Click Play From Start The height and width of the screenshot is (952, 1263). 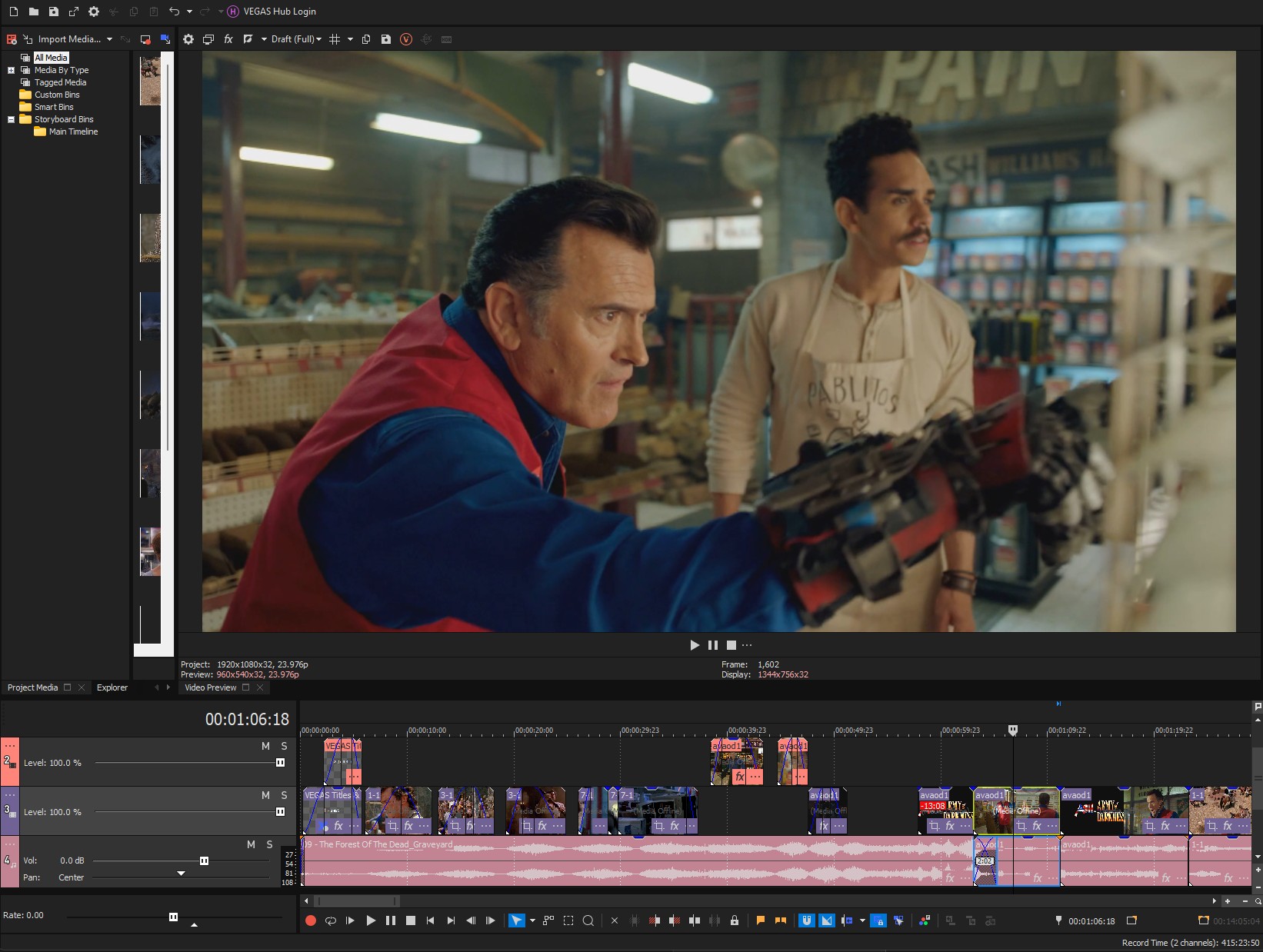click(x=351, y=920)
